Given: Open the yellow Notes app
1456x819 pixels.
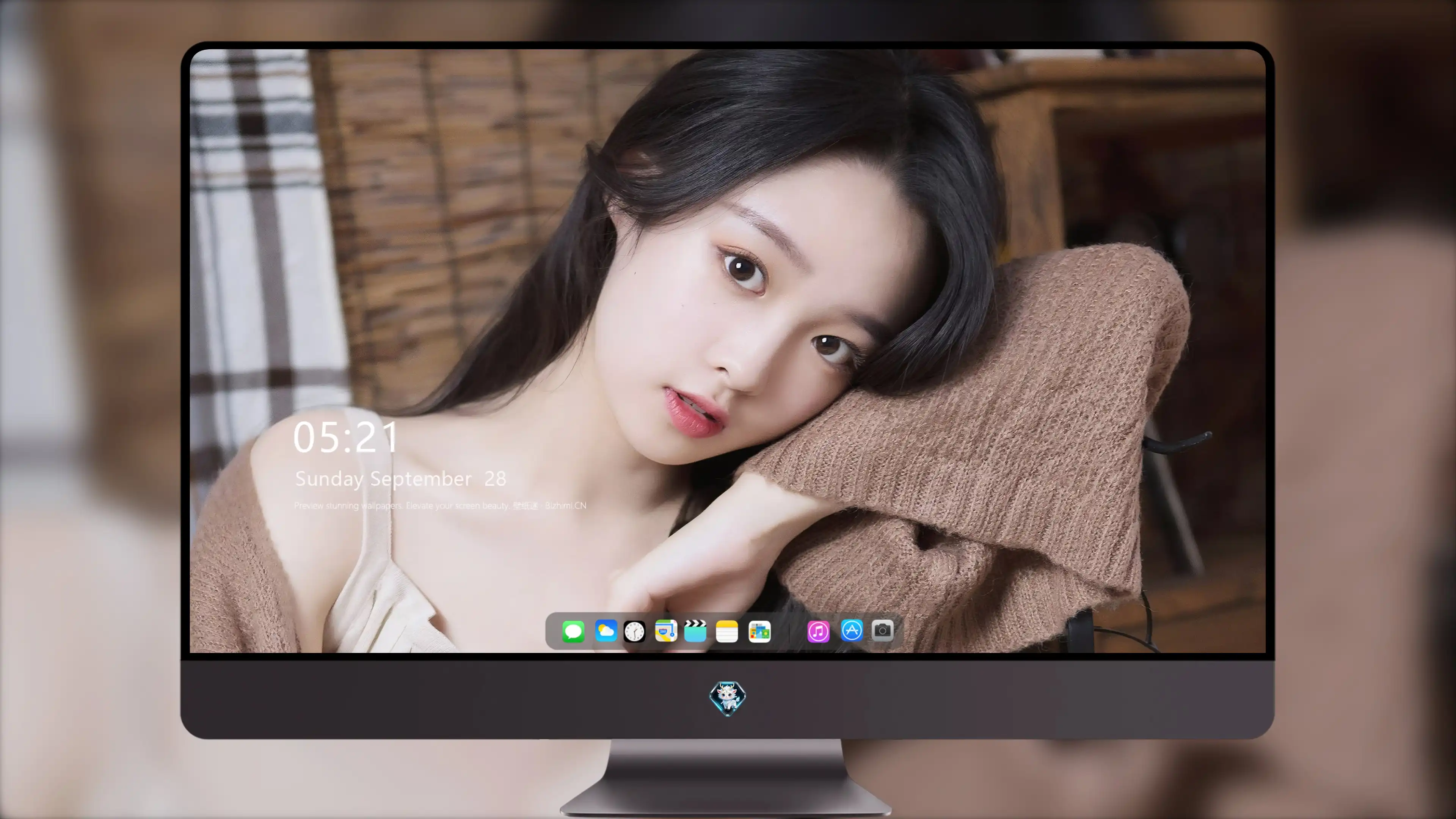Looking at the screenshot, I should coord(727,631).
